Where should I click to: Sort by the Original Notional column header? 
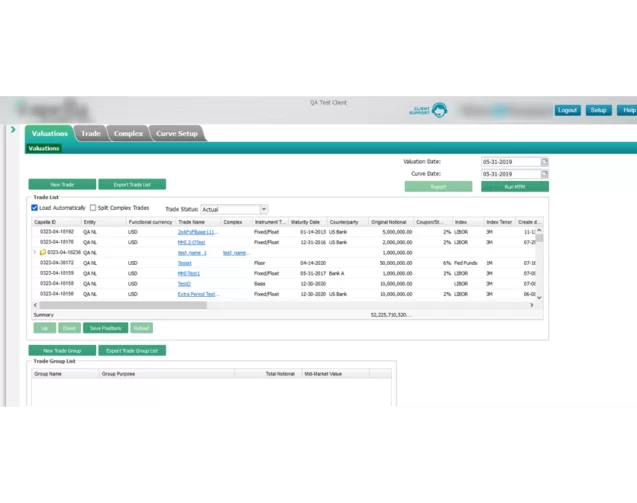click(x=391, y=222)
